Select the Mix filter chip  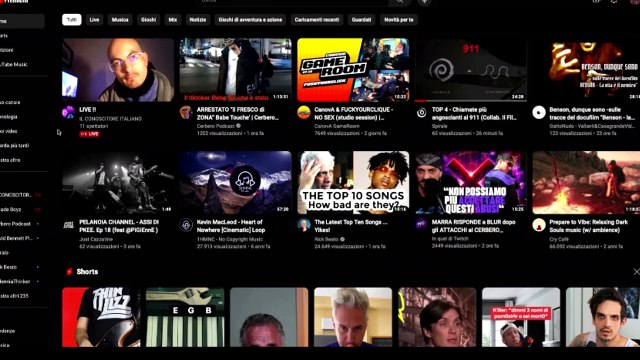click(173, 20)
